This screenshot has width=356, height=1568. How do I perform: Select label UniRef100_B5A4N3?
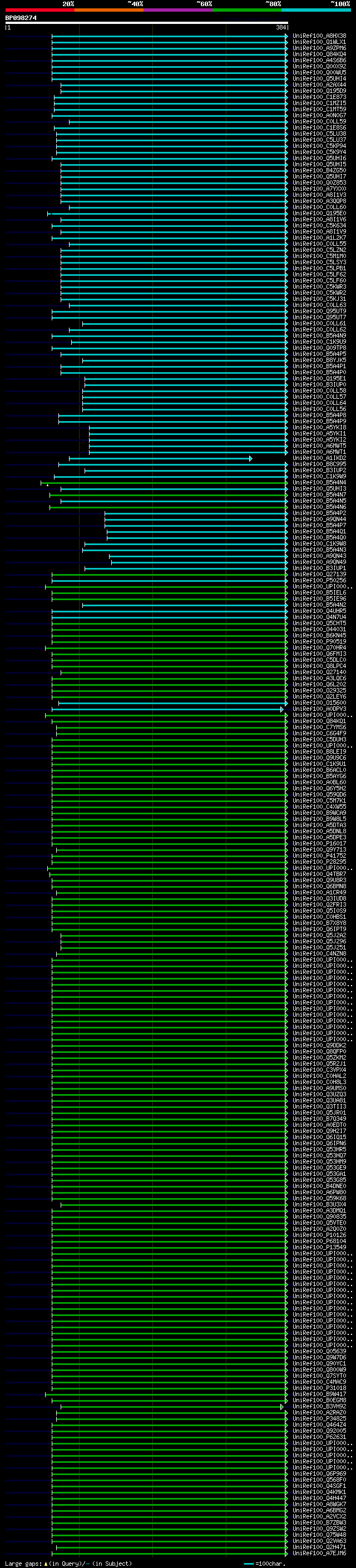pyautogui.click(x=319, y=550)
